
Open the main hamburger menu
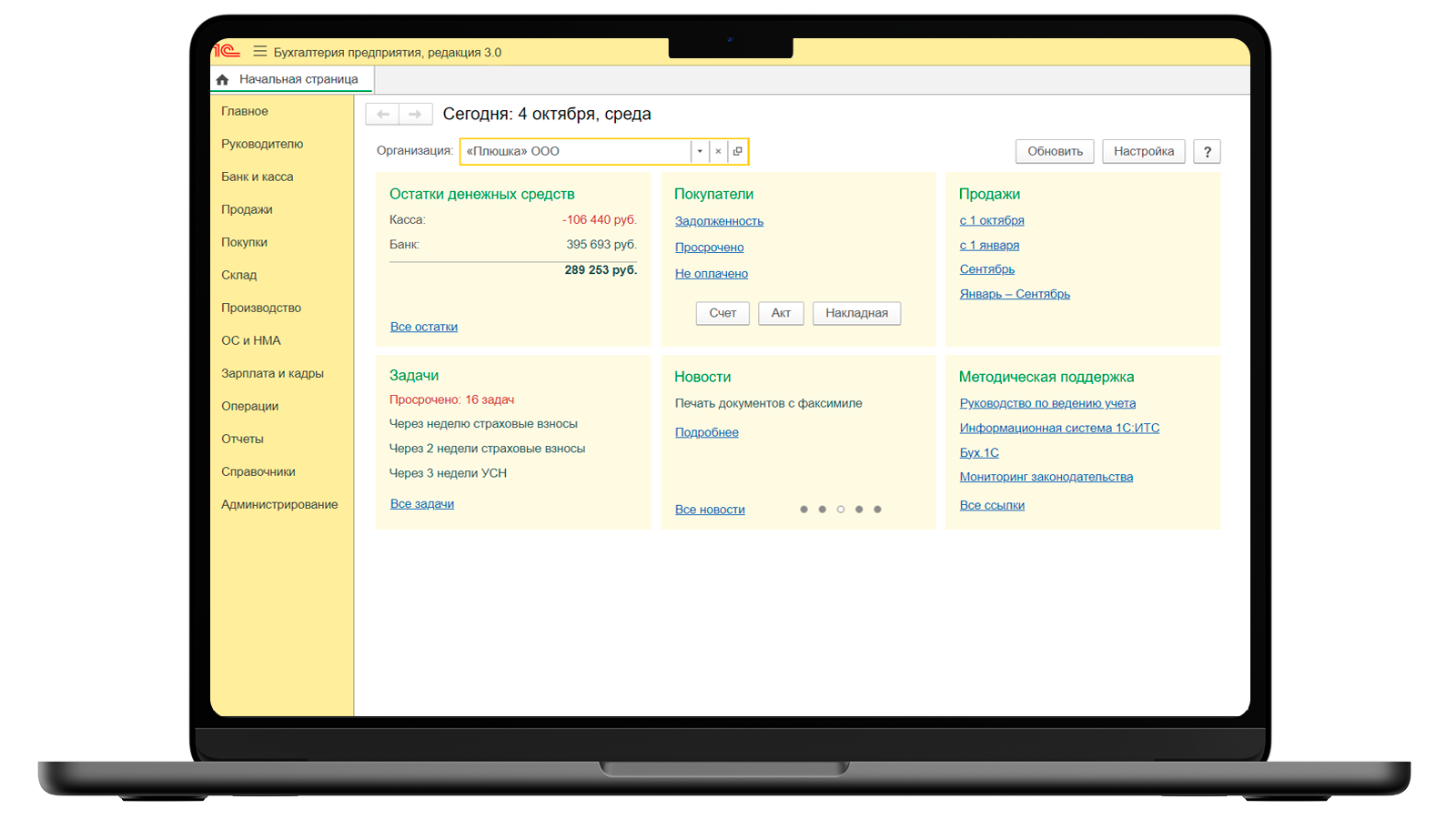coord(260,52)
